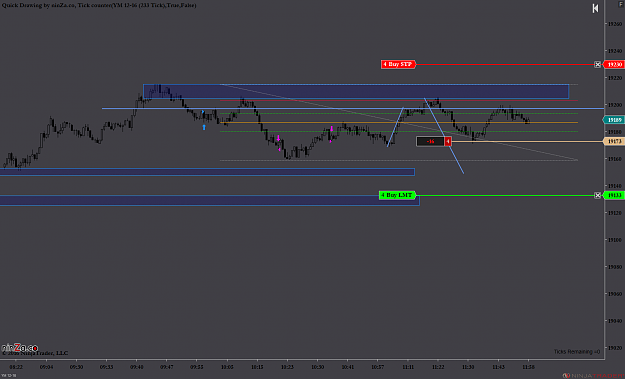
Task: Click the scroll-to-latest-bar arrow icon
Action: [595, 8]
